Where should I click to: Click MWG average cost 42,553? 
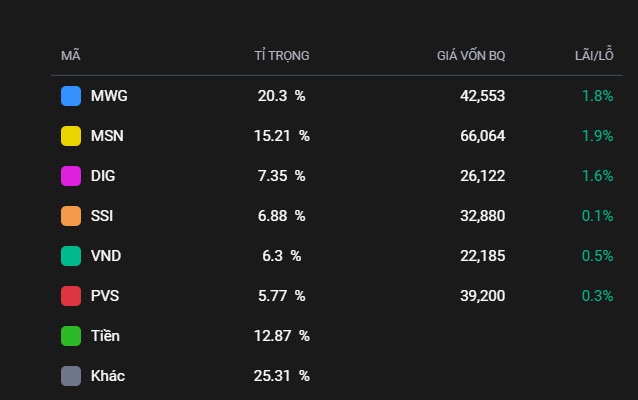[x=482, y=96]
